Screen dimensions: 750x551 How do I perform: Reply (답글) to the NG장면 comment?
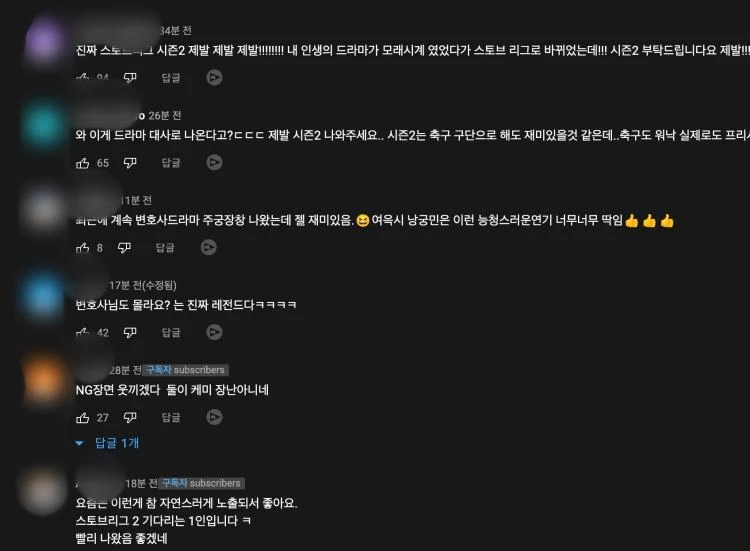(x=171, y=418)
